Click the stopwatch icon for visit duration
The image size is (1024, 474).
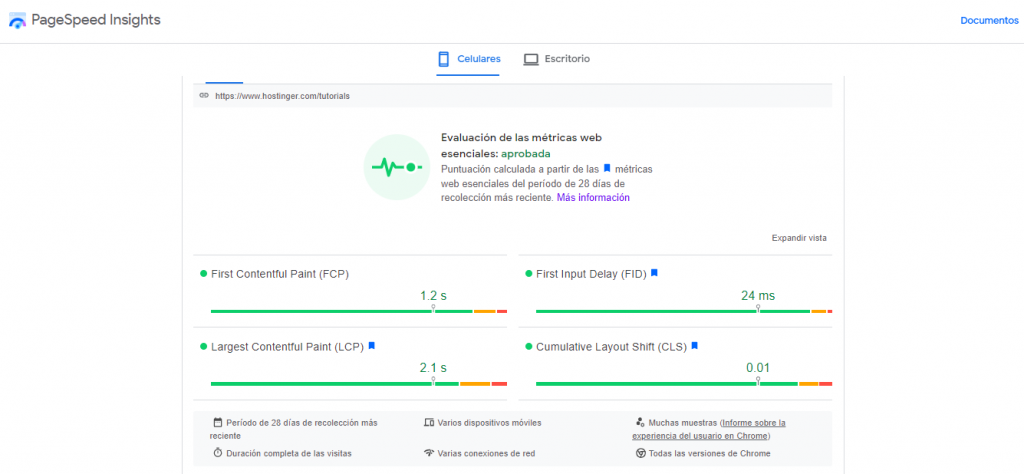click(x=218, y=453)
